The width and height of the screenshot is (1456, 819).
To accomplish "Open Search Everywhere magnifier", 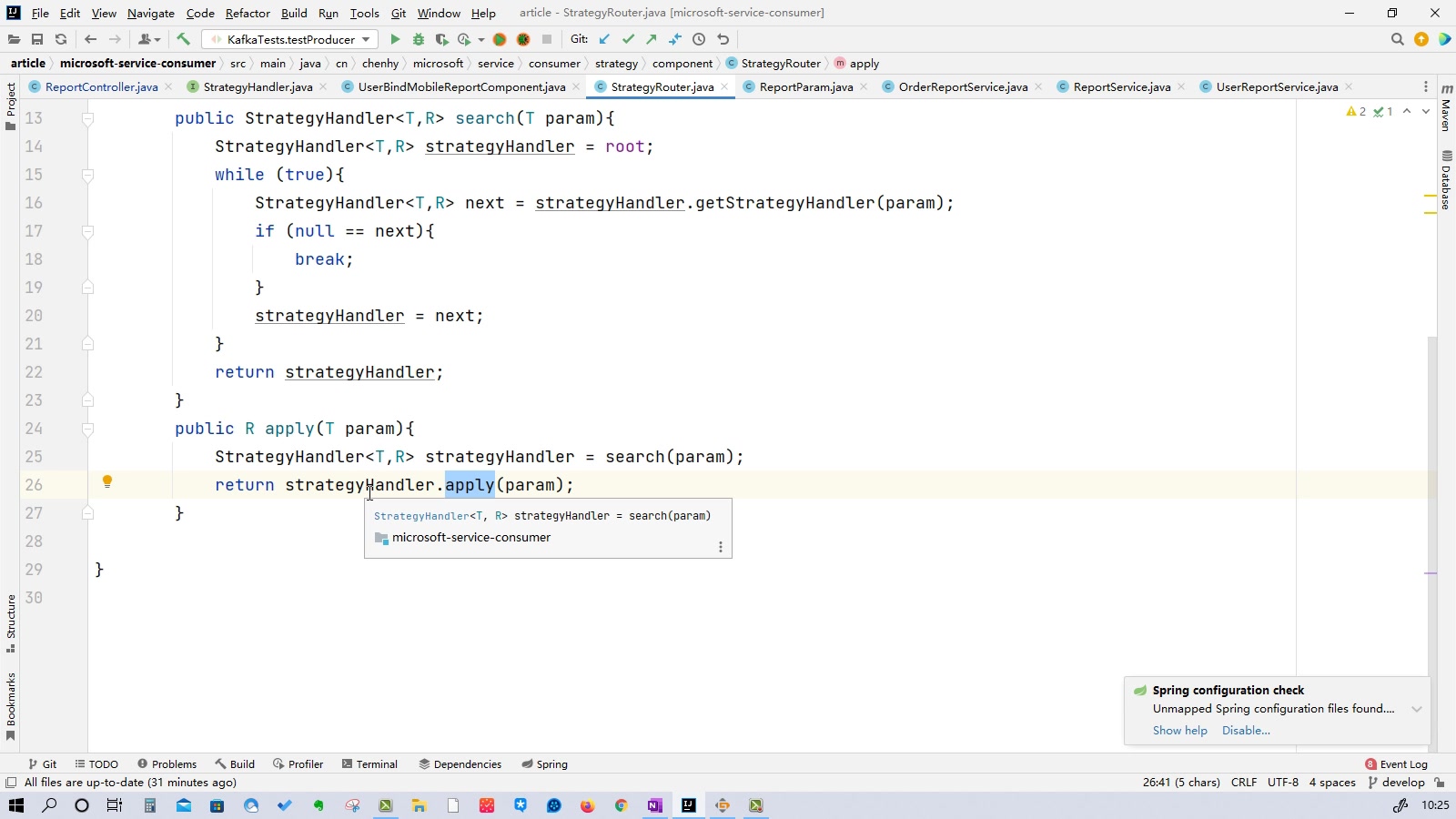I will (x=1398, y=39).
